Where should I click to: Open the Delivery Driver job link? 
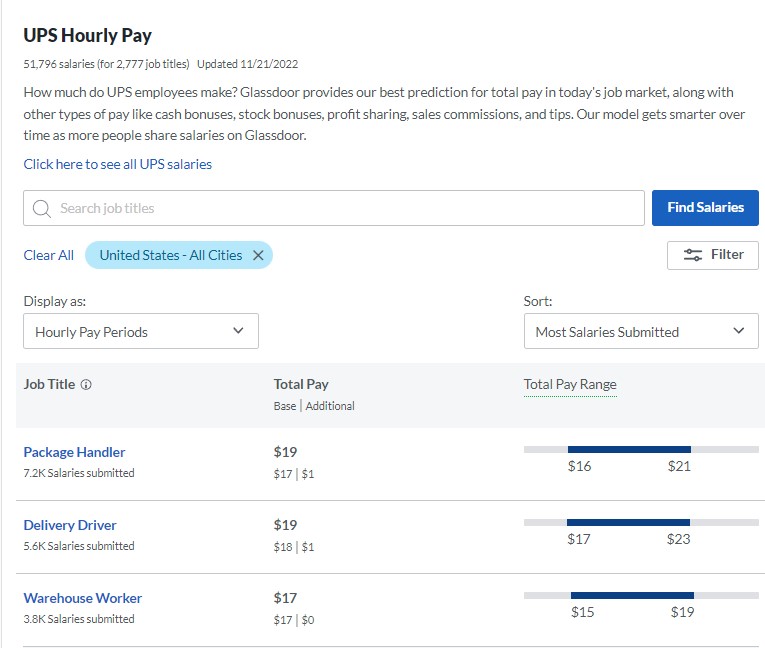pos(70,526)
